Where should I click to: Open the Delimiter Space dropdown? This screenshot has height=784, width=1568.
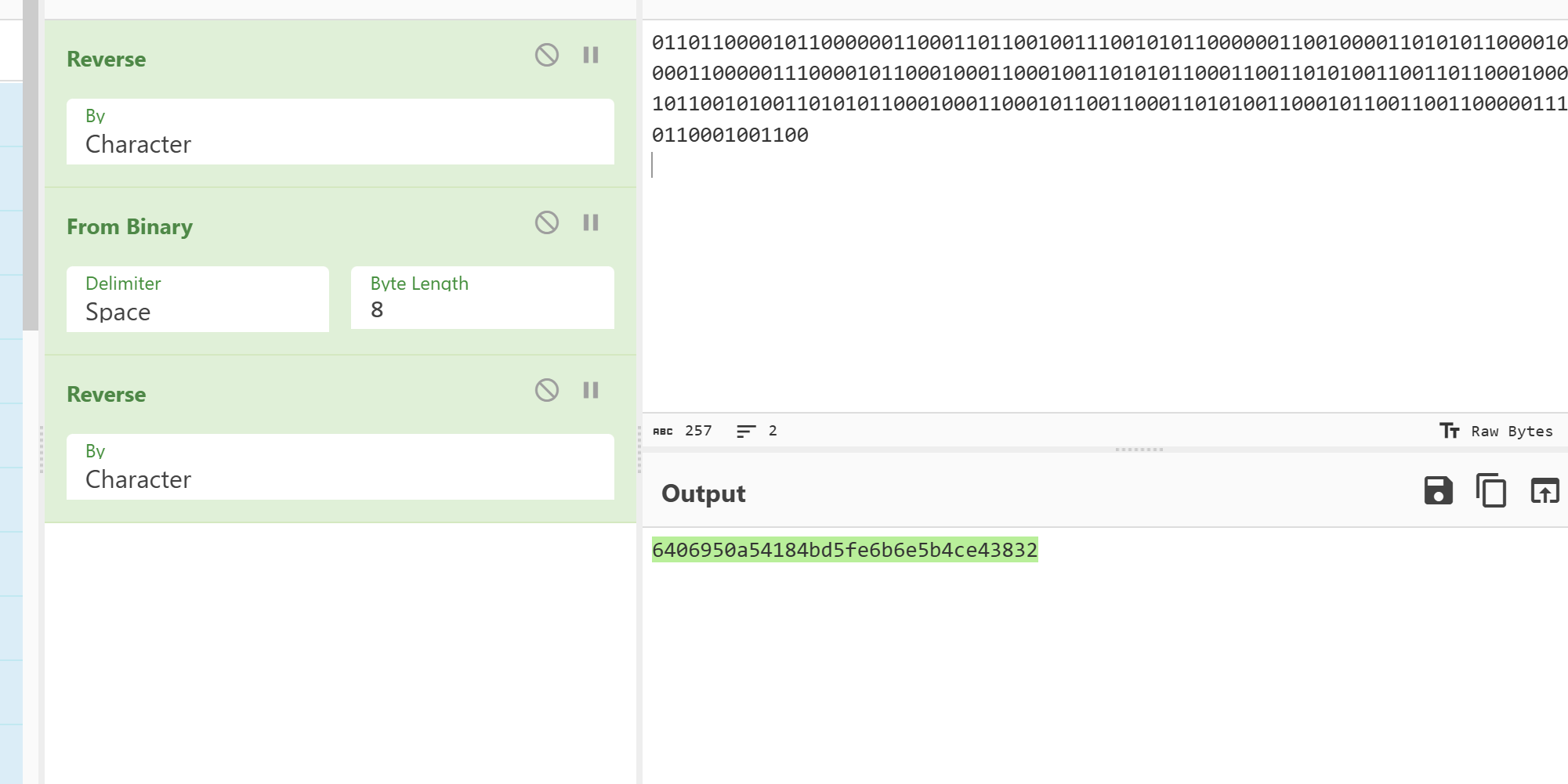(x=197, y=300)
